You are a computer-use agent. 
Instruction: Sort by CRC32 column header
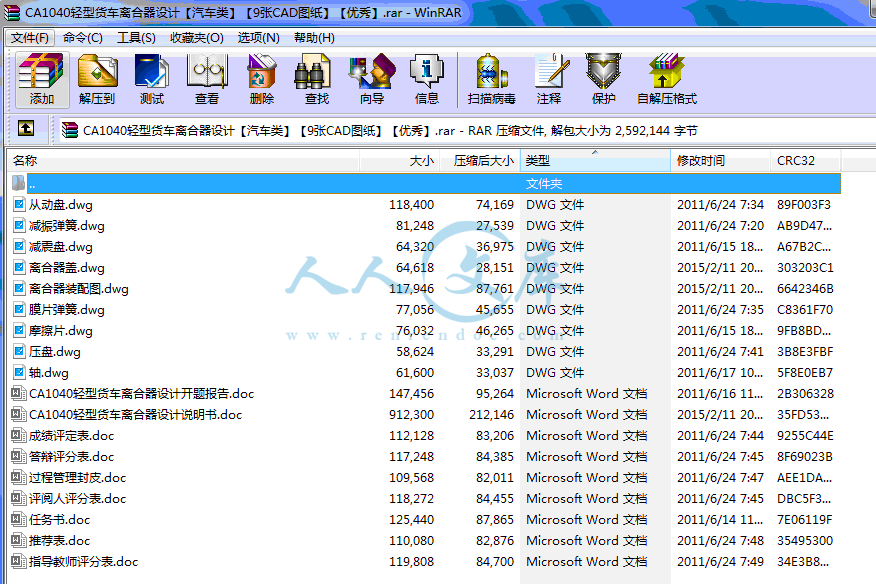[805, 161]
